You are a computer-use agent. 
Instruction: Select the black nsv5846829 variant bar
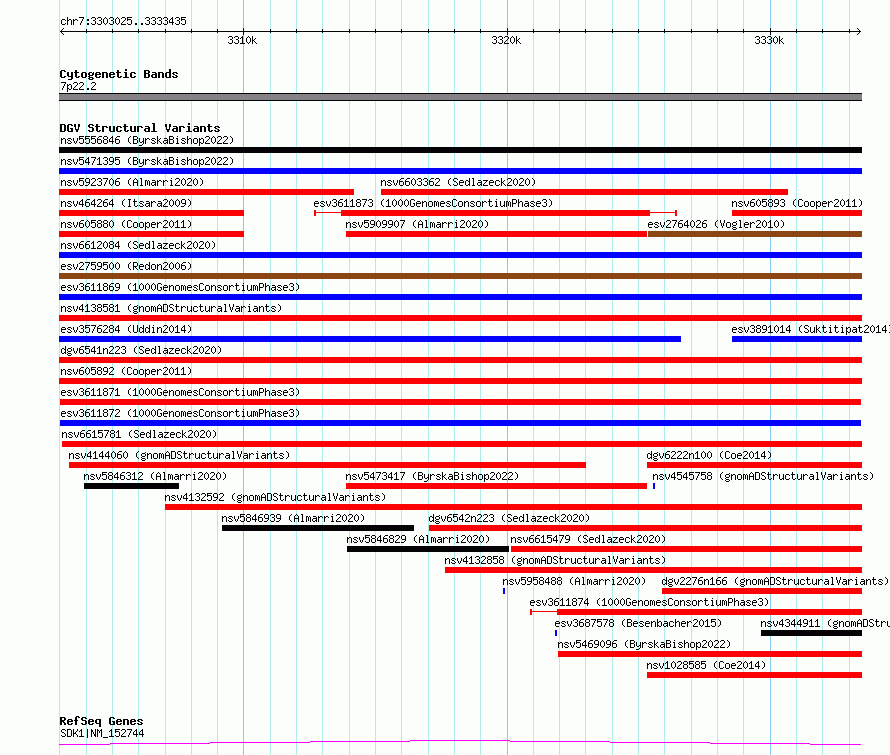point(428,549)
